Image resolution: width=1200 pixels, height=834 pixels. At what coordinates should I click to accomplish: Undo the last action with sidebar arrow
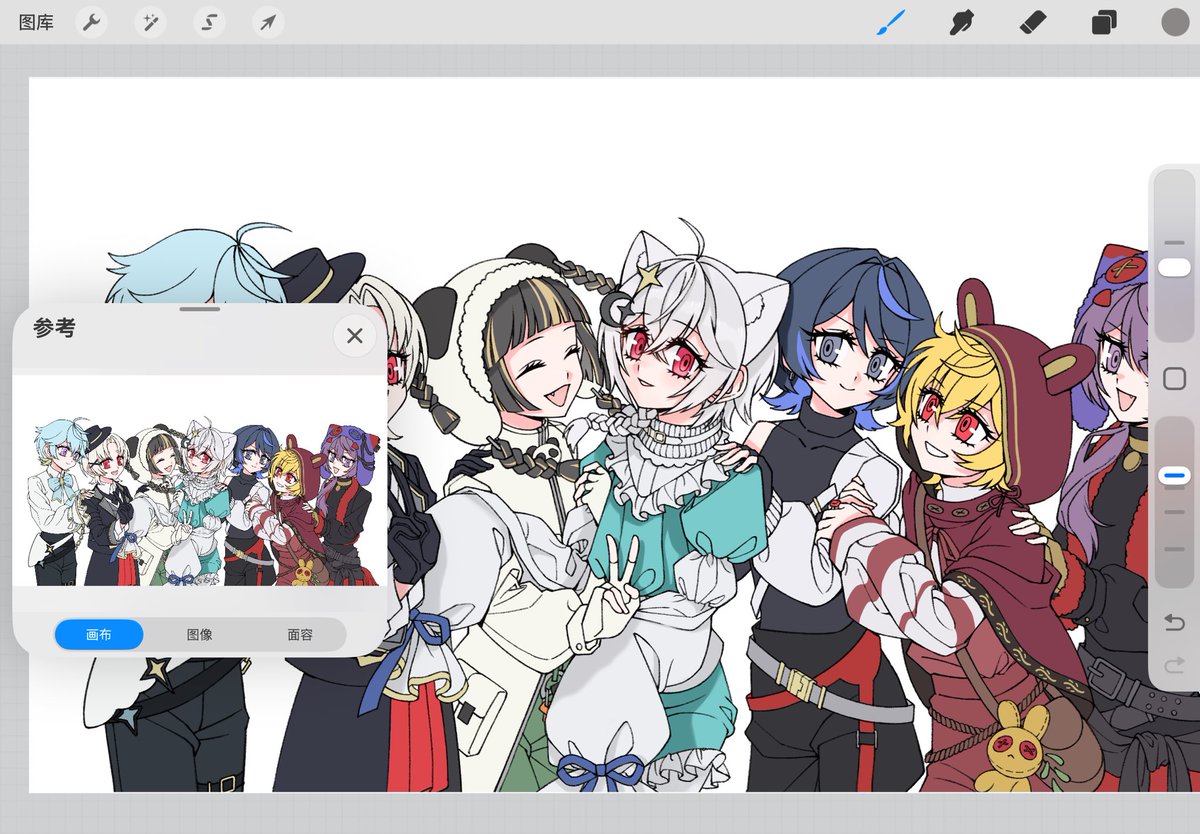pyautogui.click(x=1175, y=623)
